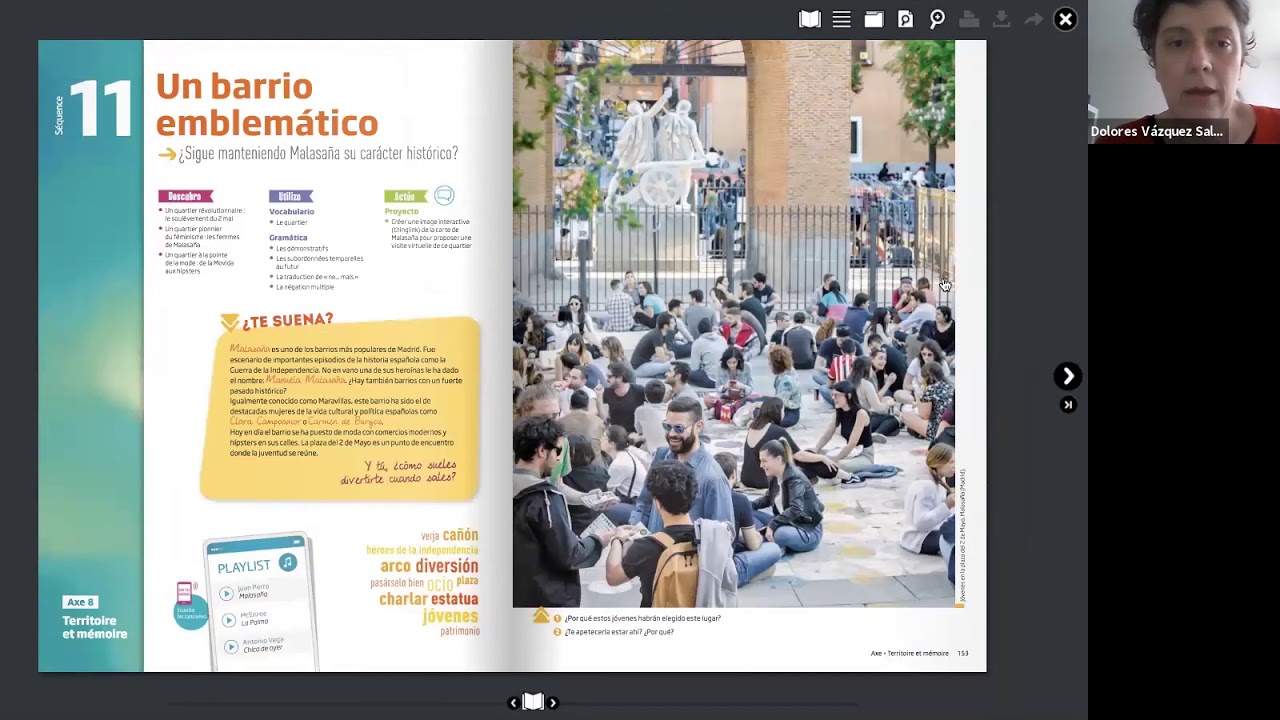The image size is (1280, 720).
Task: Click the plaza photo of Malasaña
Action: pyautogui.click(x=734, y=323)
